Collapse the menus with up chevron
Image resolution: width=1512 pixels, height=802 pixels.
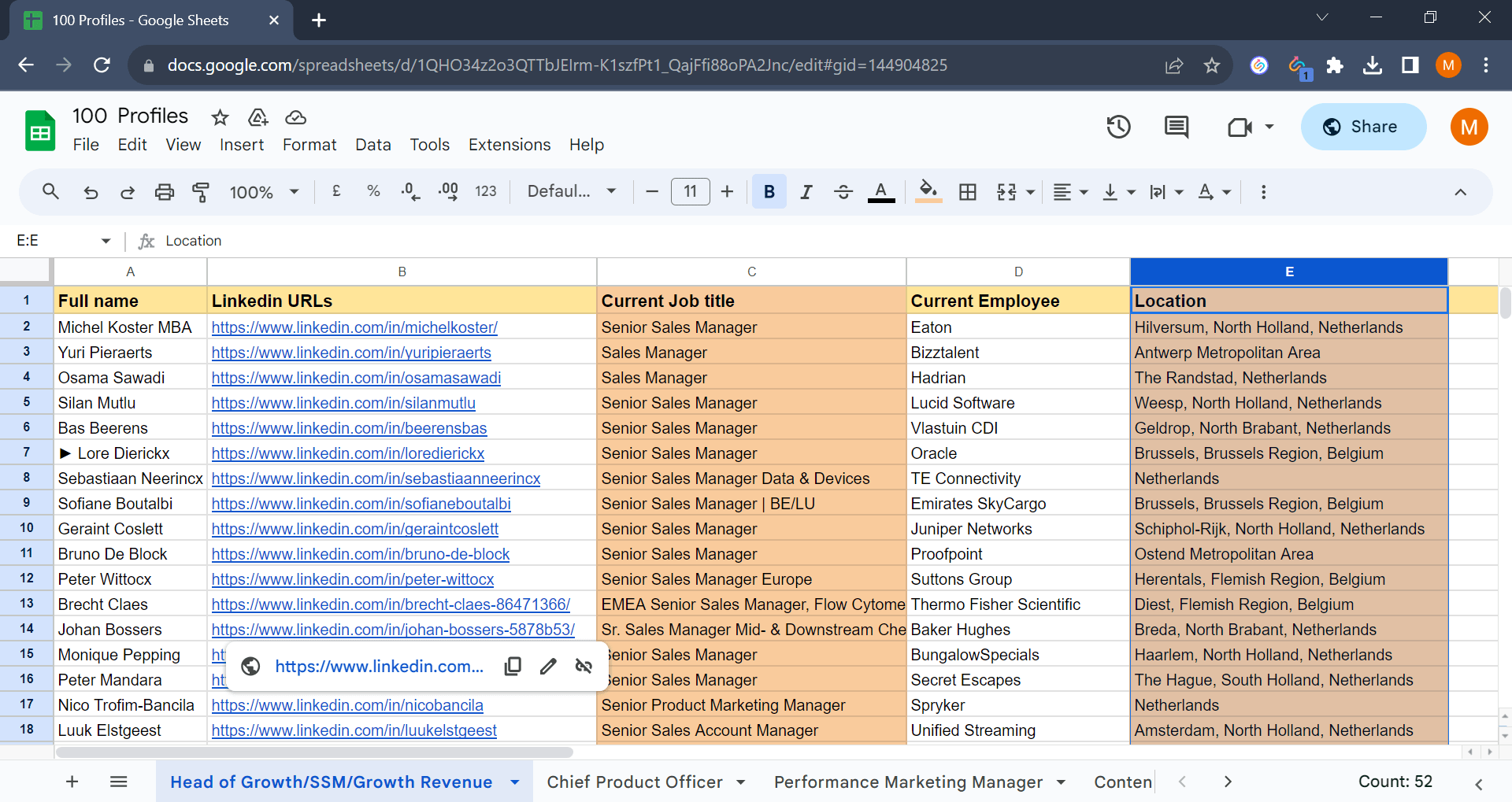[1460, 192]
